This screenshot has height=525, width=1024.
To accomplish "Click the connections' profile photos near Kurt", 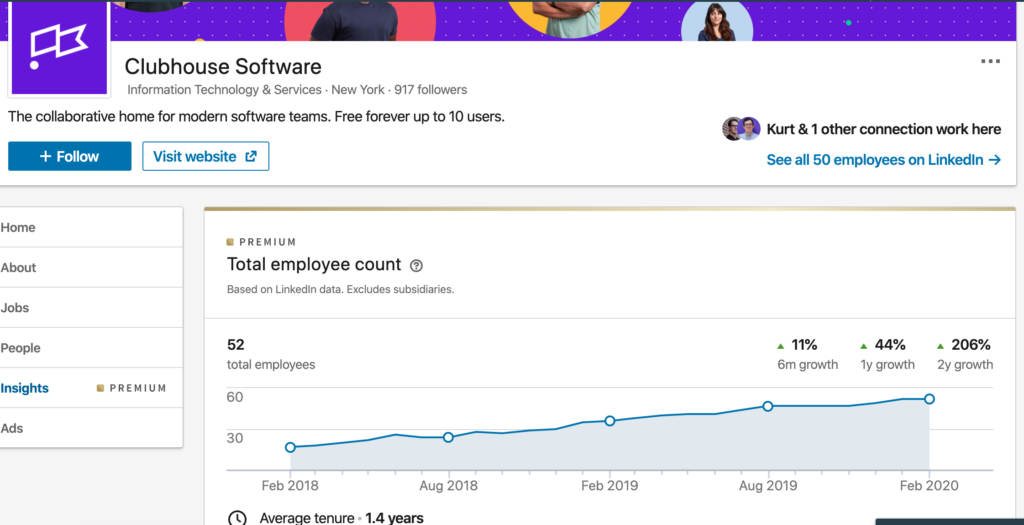I will point(741,129).
